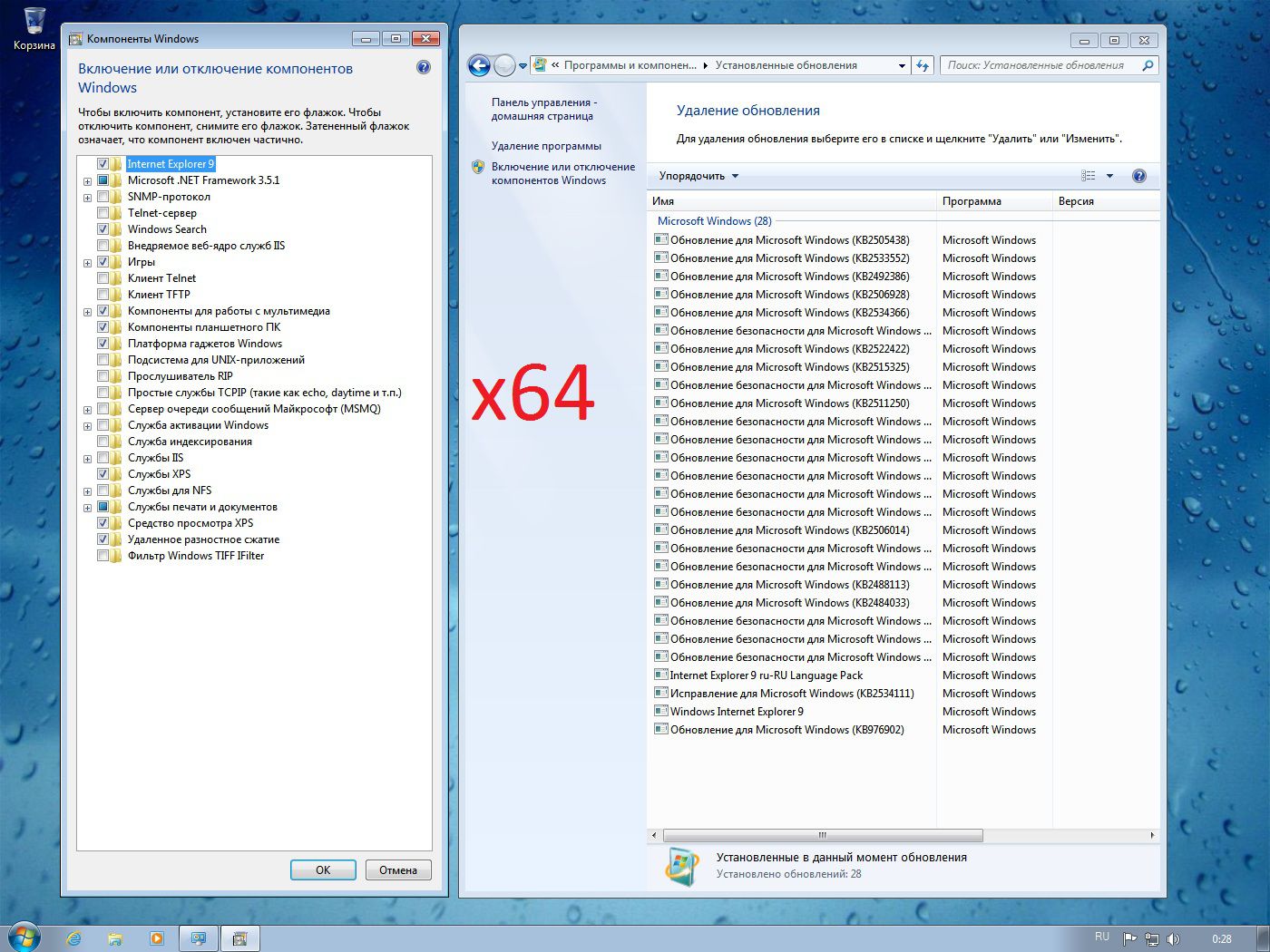The width and height of the screenshot is (1270, 952).
Task: Enable the Клиент TFTP checkbox
Action: pyautogui.click(x=103, y=295)
